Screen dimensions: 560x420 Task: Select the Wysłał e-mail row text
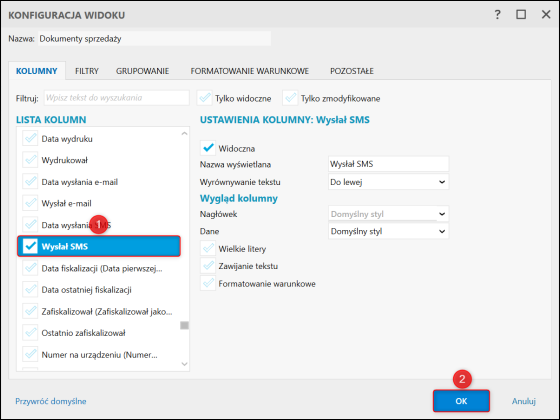pyautogui.click(x=66, y=203)
